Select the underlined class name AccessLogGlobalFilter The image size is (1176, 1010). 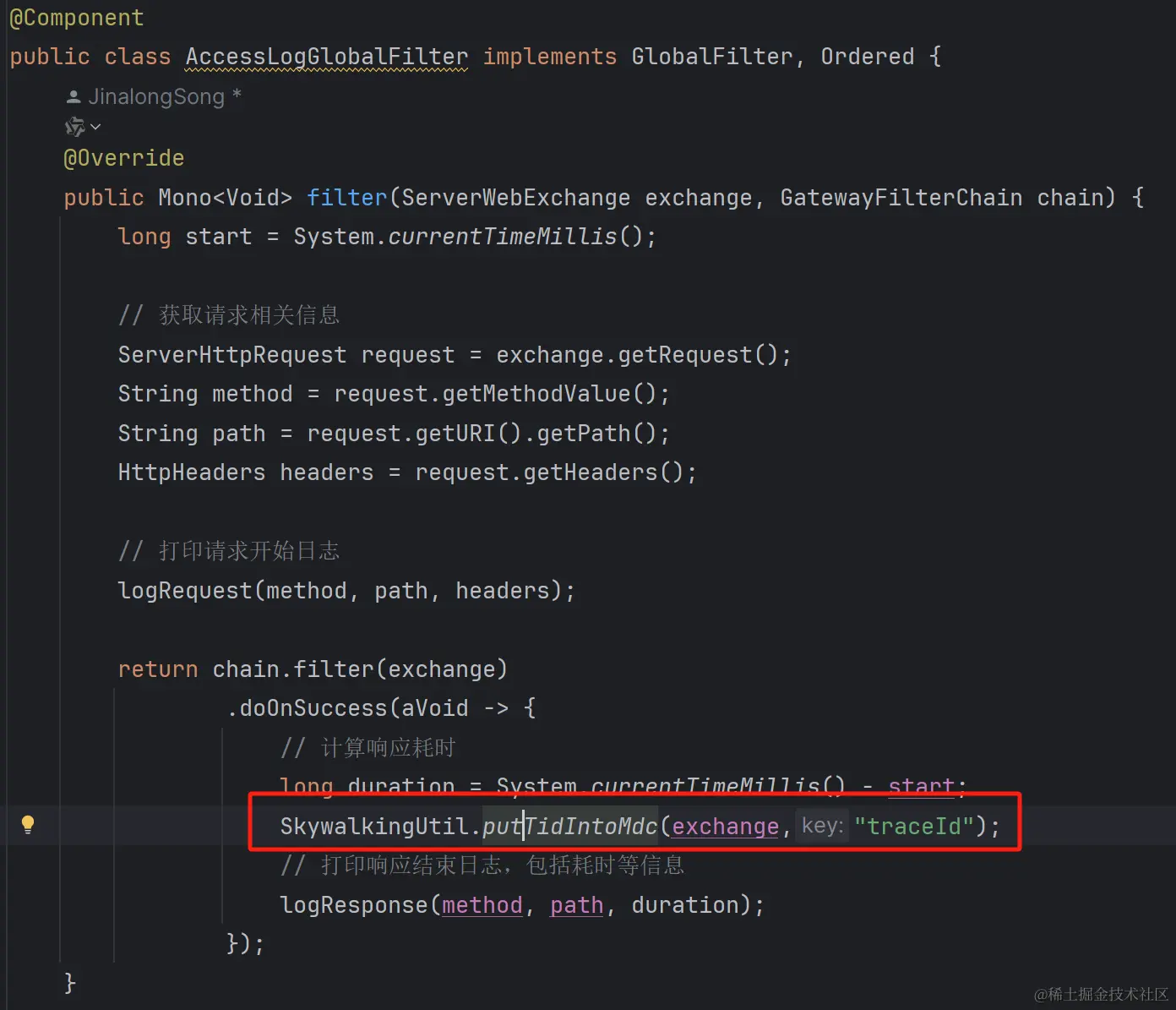[x=326, y=56]
